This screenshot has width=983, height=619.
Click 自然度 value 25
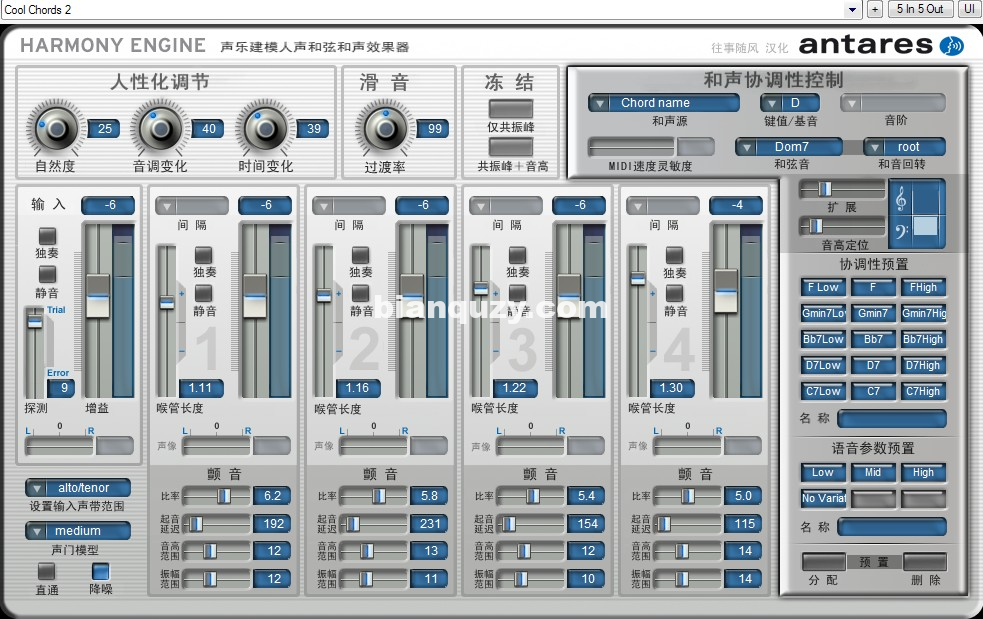[x=104, y=129]
